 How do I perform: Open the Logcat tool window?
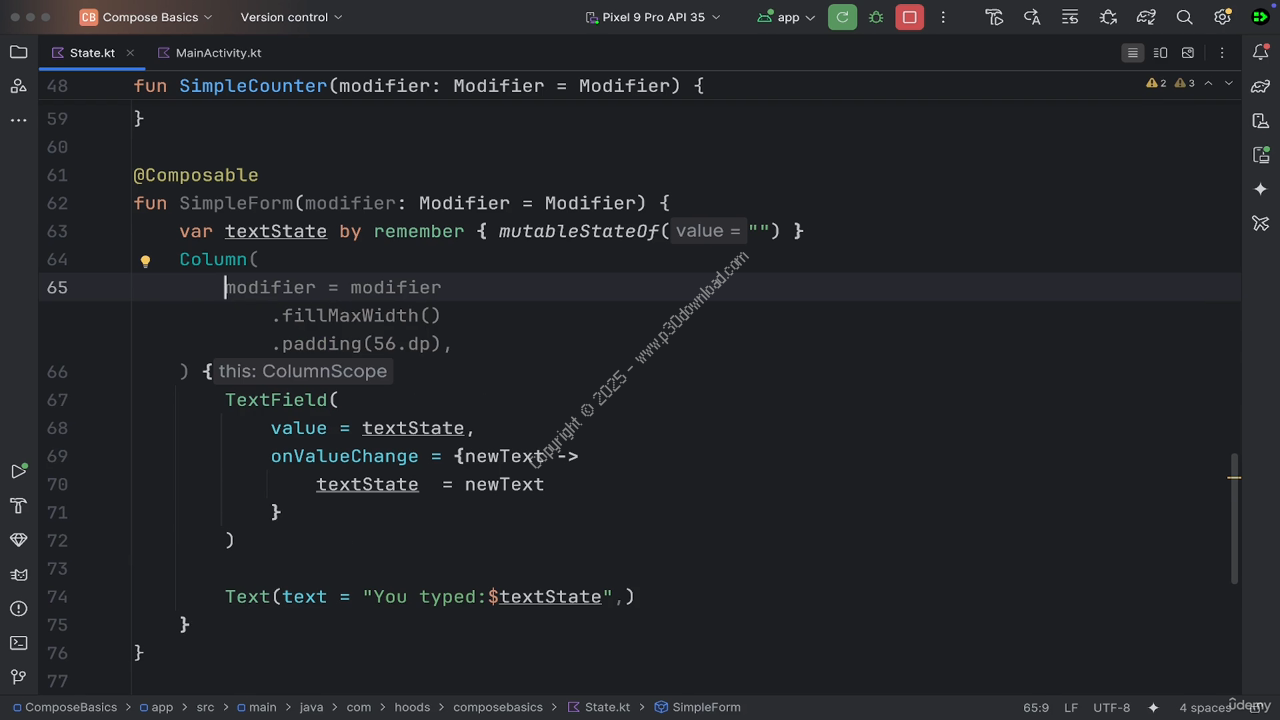tap(18, 574)
